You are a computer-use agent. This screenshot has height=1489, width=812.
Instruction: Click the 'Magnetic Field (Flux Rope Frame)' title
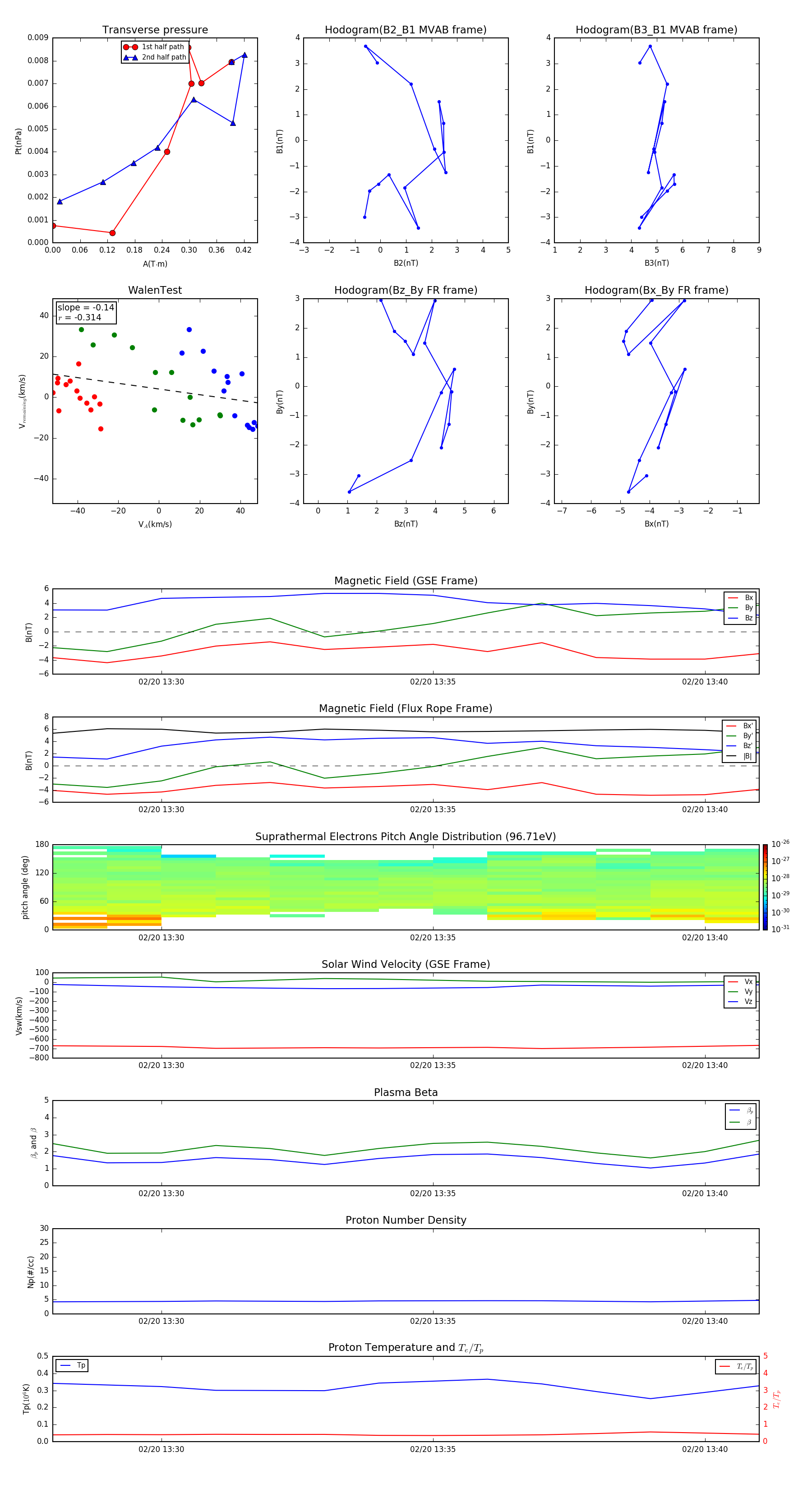point(406,709)
